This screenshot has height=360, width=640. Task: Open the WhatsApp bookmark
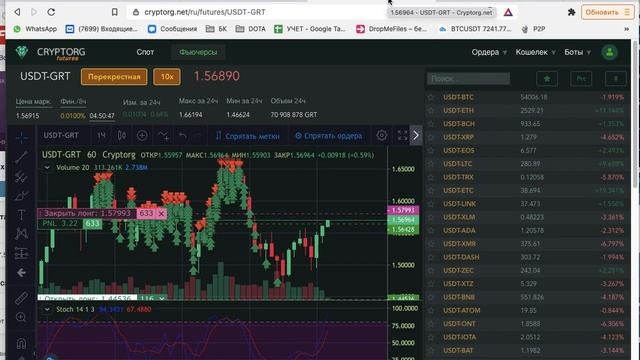tap(36, 29)
